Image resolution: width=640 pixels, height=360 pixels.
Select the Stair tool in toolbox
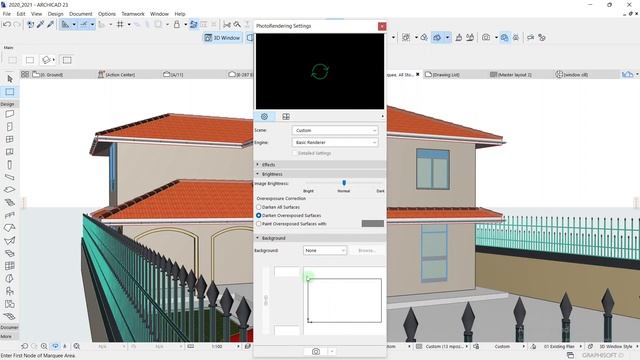point(10,202)
